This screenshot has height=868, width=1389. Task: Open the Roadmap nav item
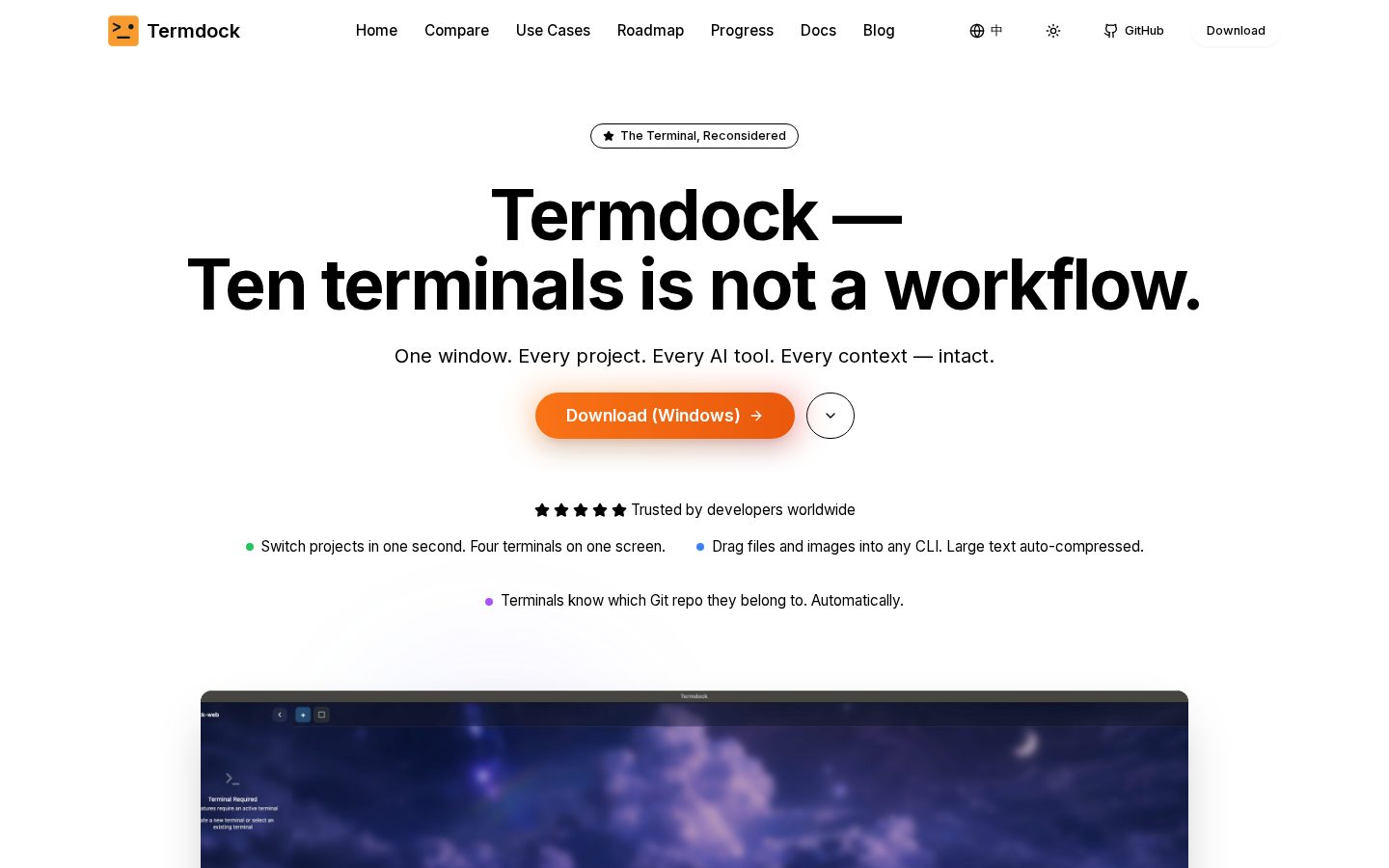(x=650, y=31)
